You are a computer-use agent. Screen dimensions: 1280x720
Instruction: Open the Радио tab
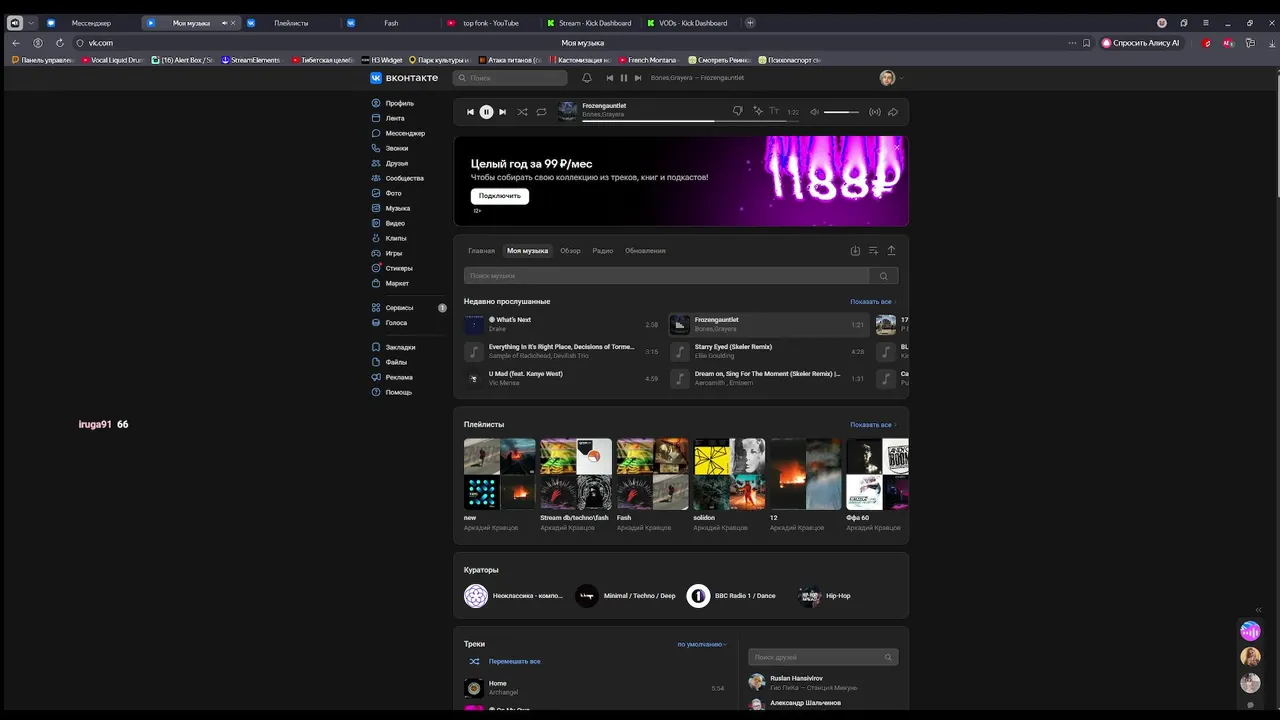tap(602, 251)
